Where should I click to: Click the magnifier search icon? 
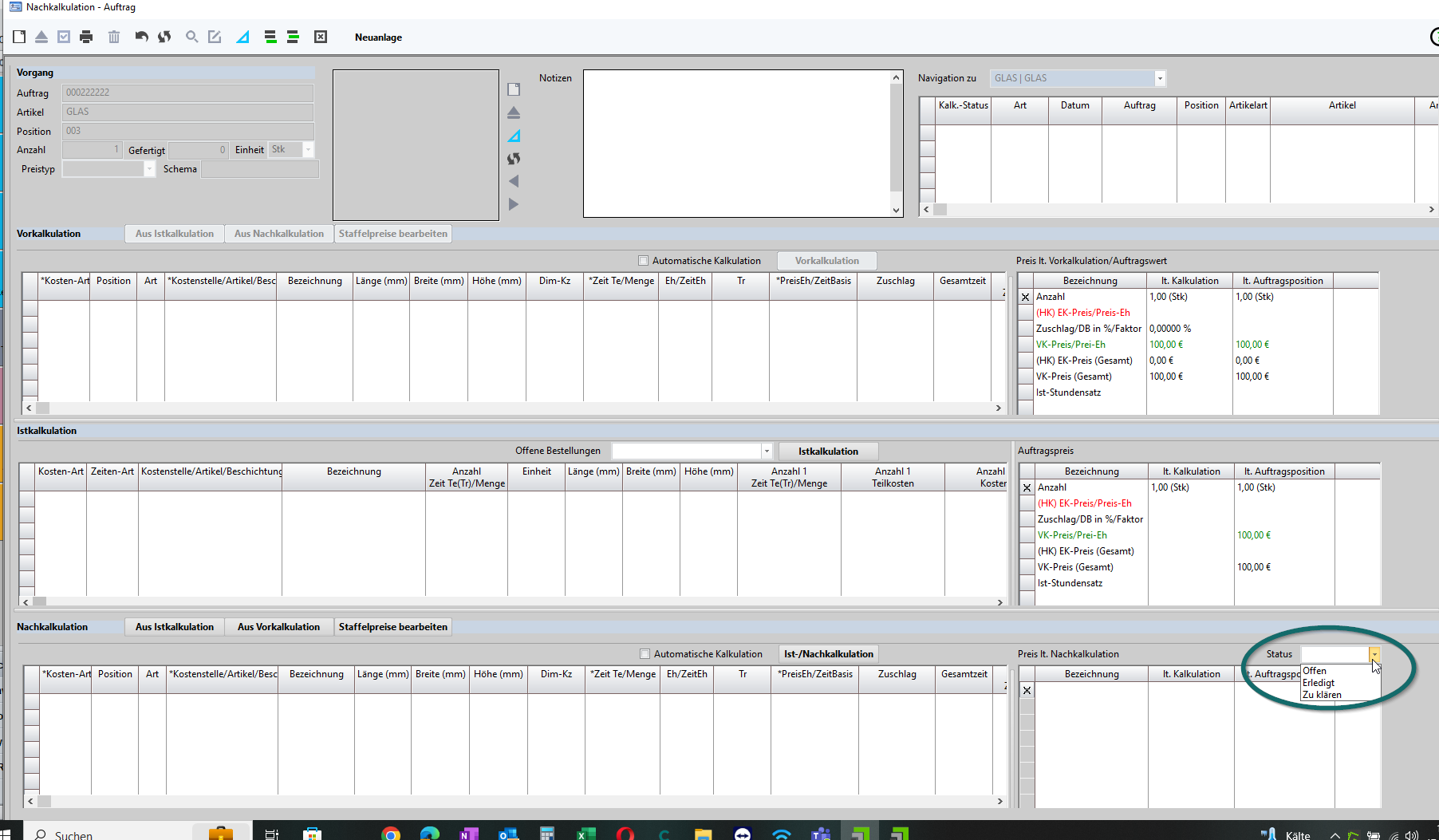[191, 37]
